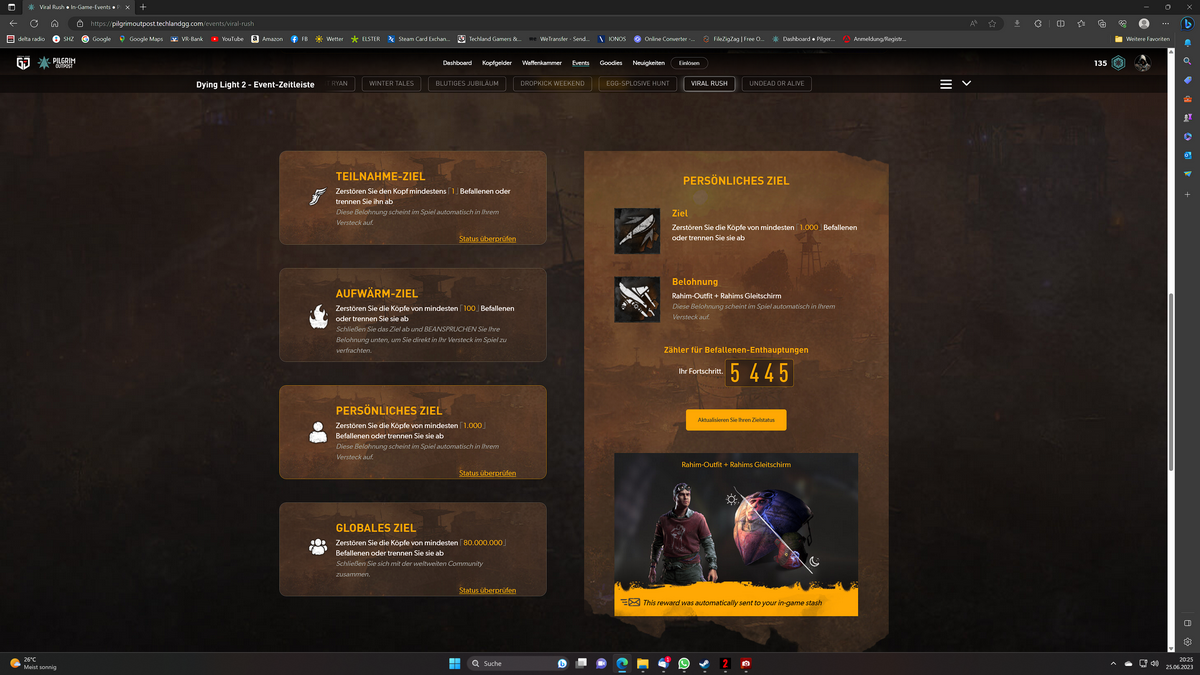Viewport: 1200px width, 675px height.
Task: Reload the page with refresh icon
Action: tap(33, 23)
